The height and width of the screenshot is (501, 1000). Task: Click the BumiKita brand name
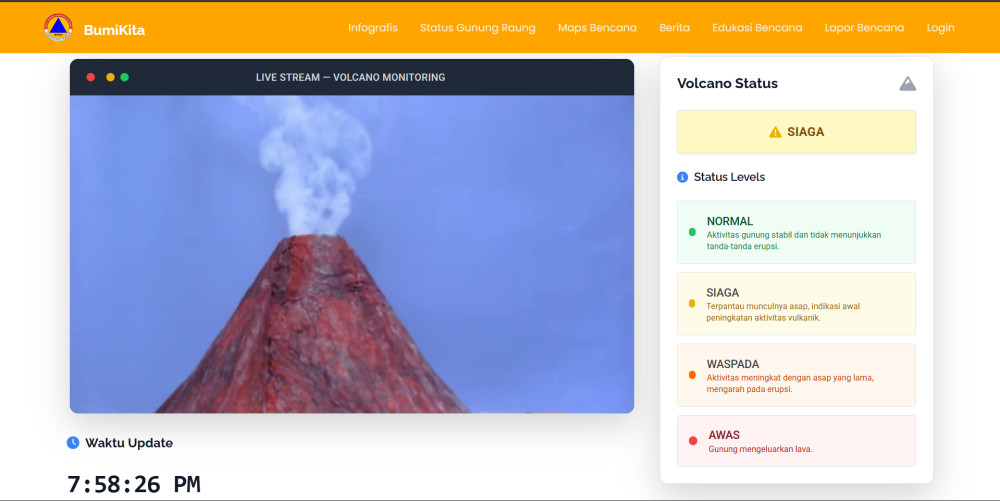click(x=114, y=30)
